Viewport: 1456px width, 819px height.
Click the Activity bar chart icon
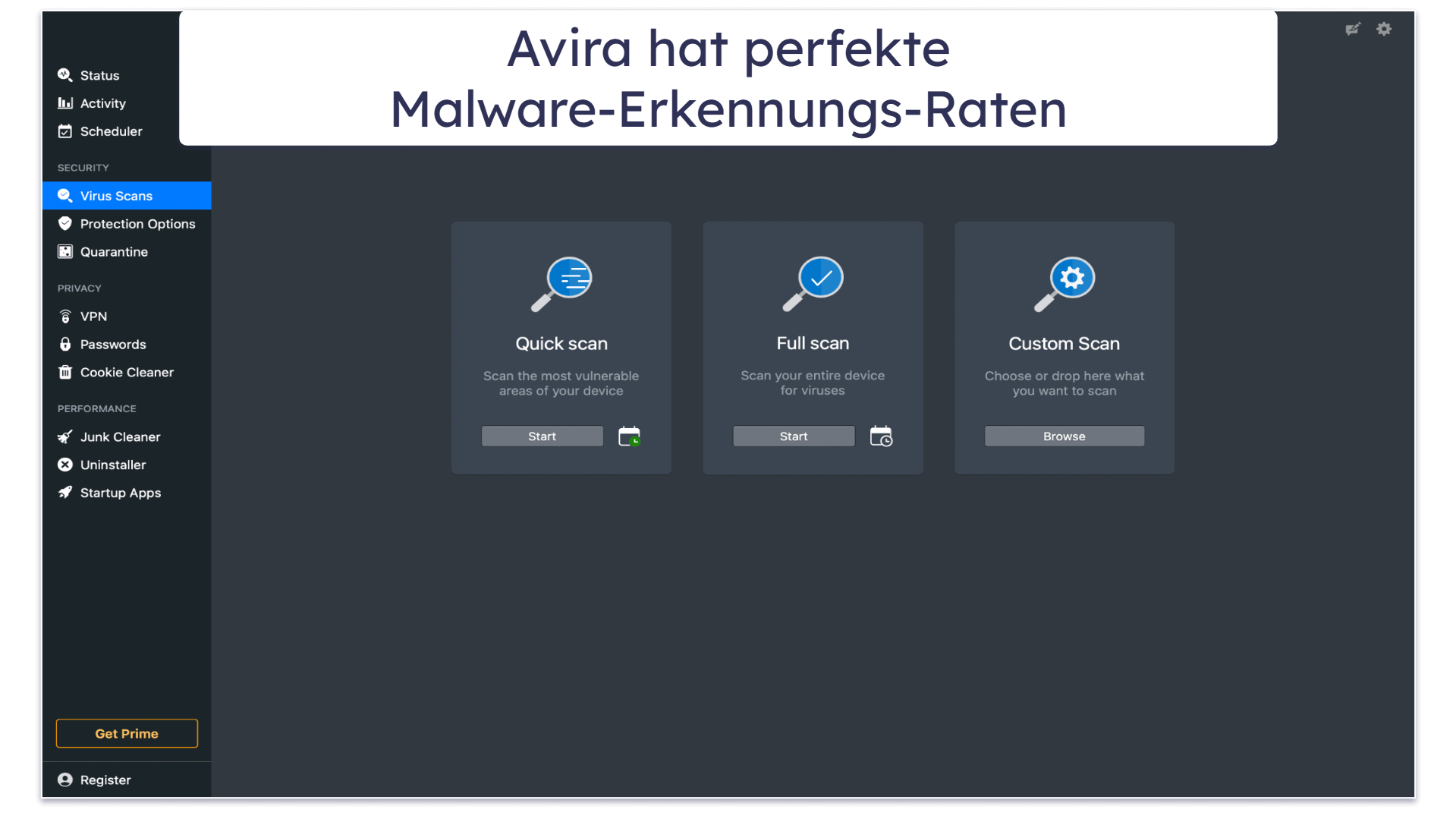(65, 103)
